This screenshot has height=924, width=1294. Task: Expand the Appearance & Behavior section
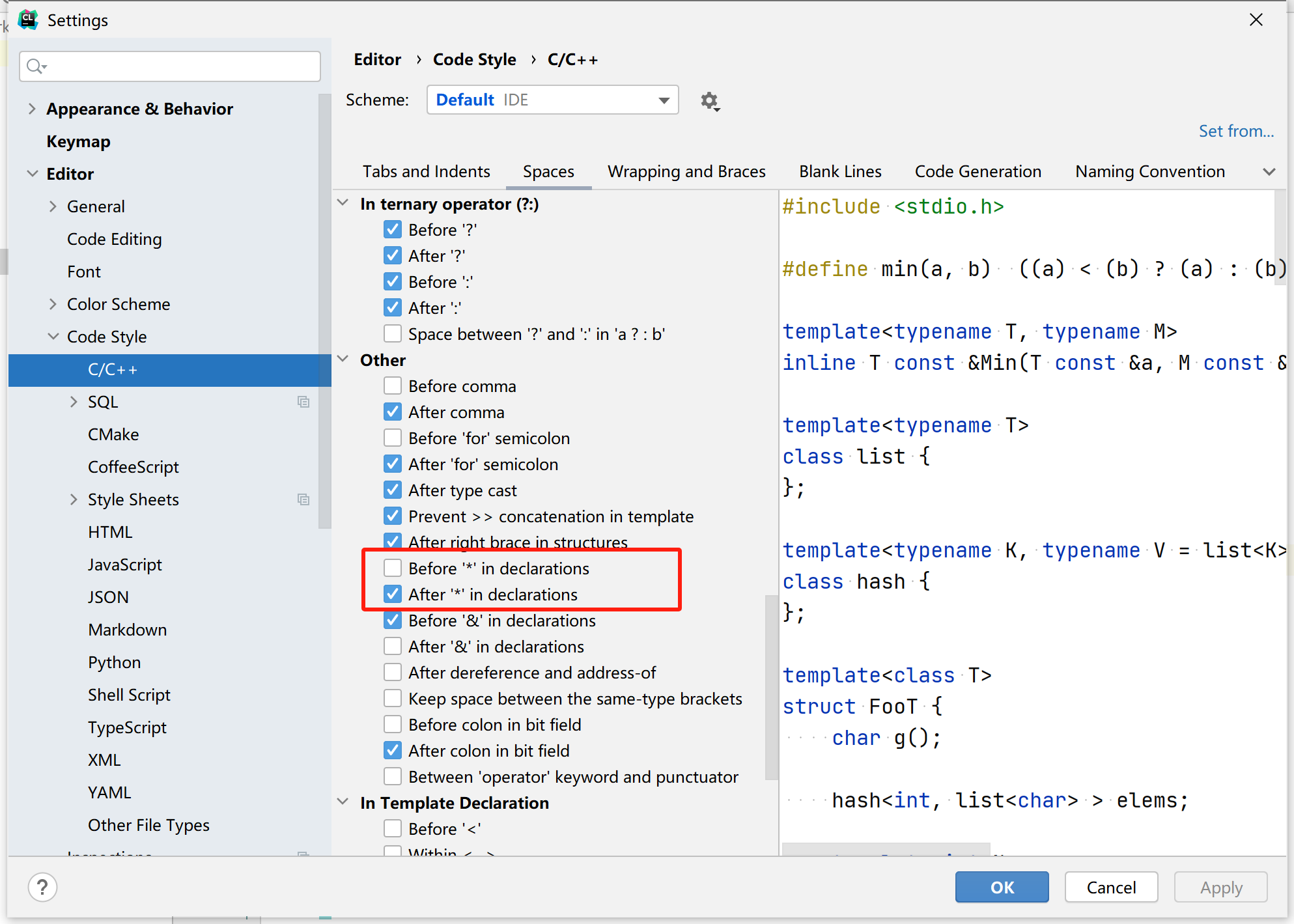click(x=32, y=109)
